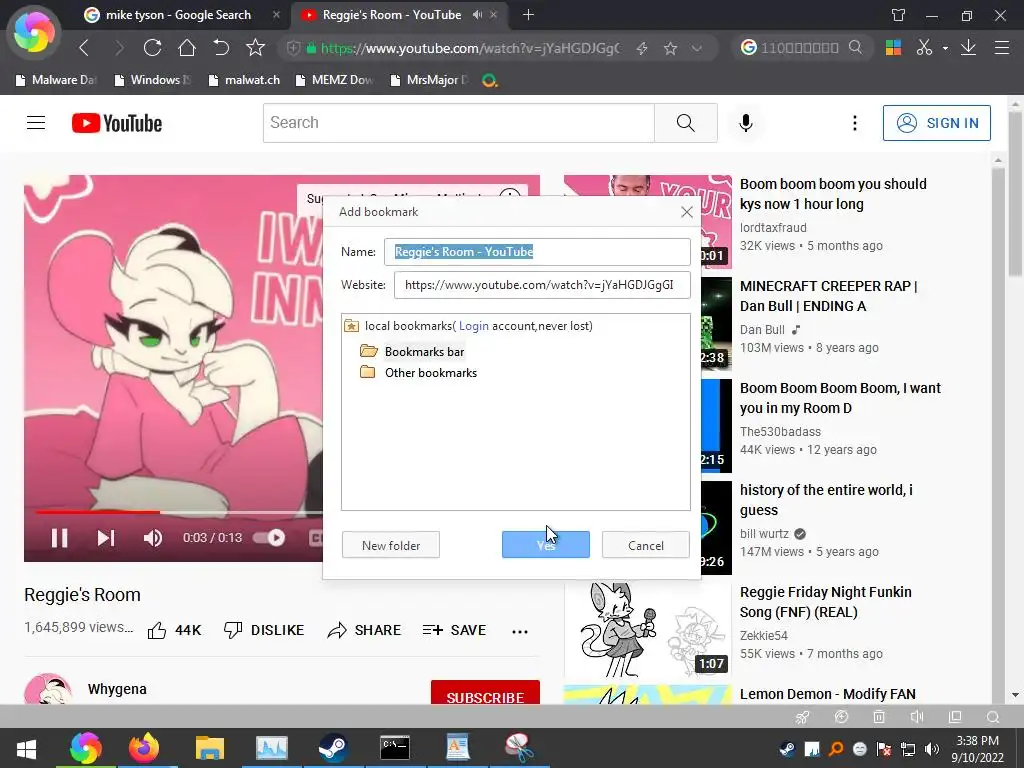The height and width of the screenshot is (768, 1024).
Task: Reload the current page
Action: tap(152, 48)
